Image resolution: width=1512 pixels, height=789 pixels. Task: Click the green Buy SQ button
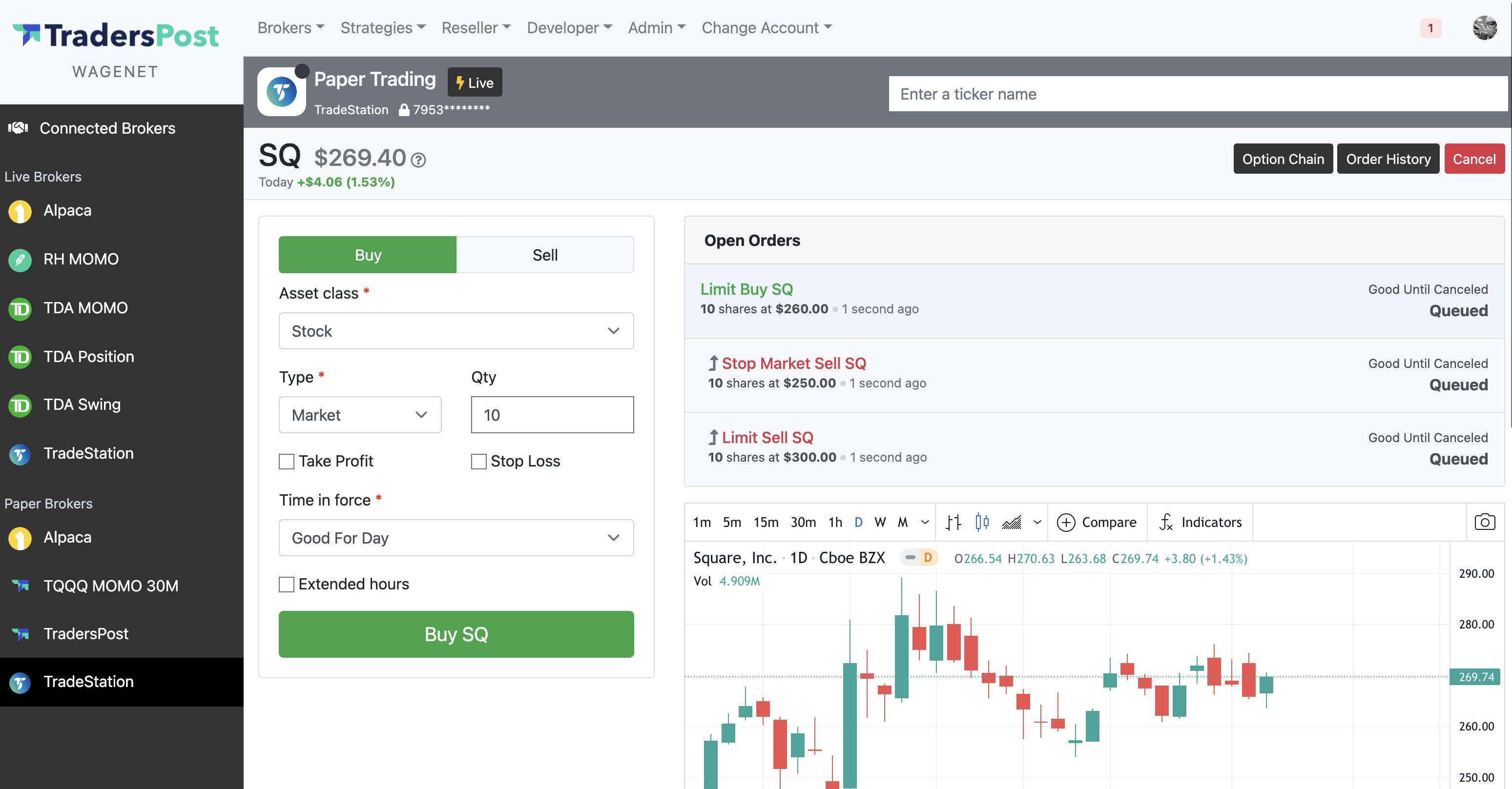[456, 634]
